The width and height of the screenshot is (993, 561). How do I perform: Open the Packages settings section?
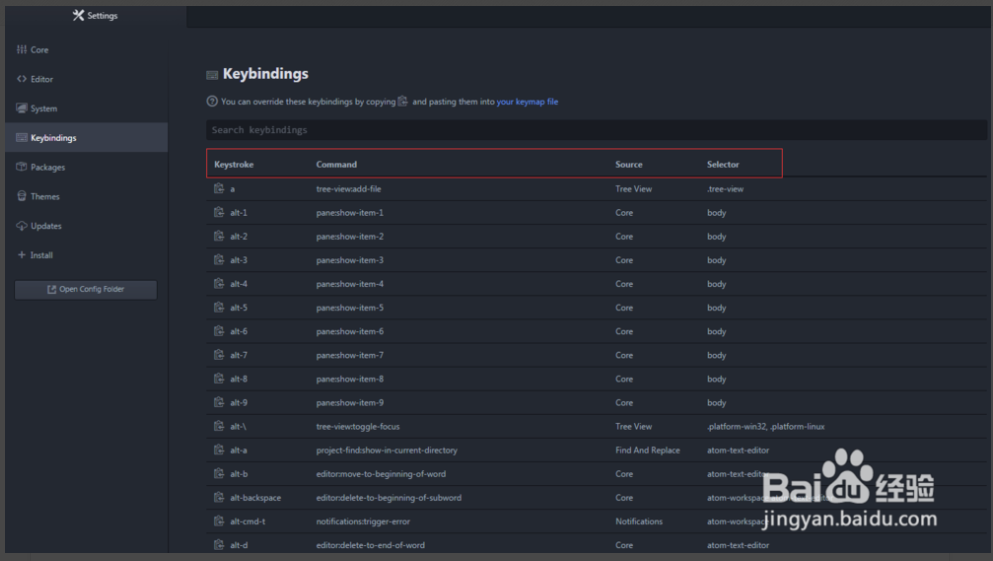(x=86, y=167)
